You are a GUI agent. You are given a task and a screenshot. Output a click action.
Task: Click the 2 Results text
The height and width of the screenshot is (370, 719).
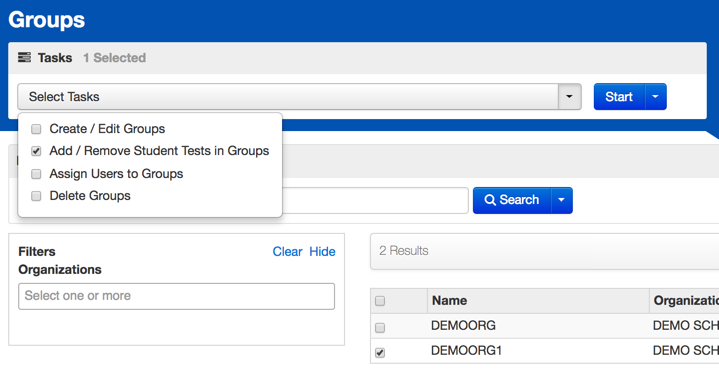pyautogui.click(x=404, y=251)
